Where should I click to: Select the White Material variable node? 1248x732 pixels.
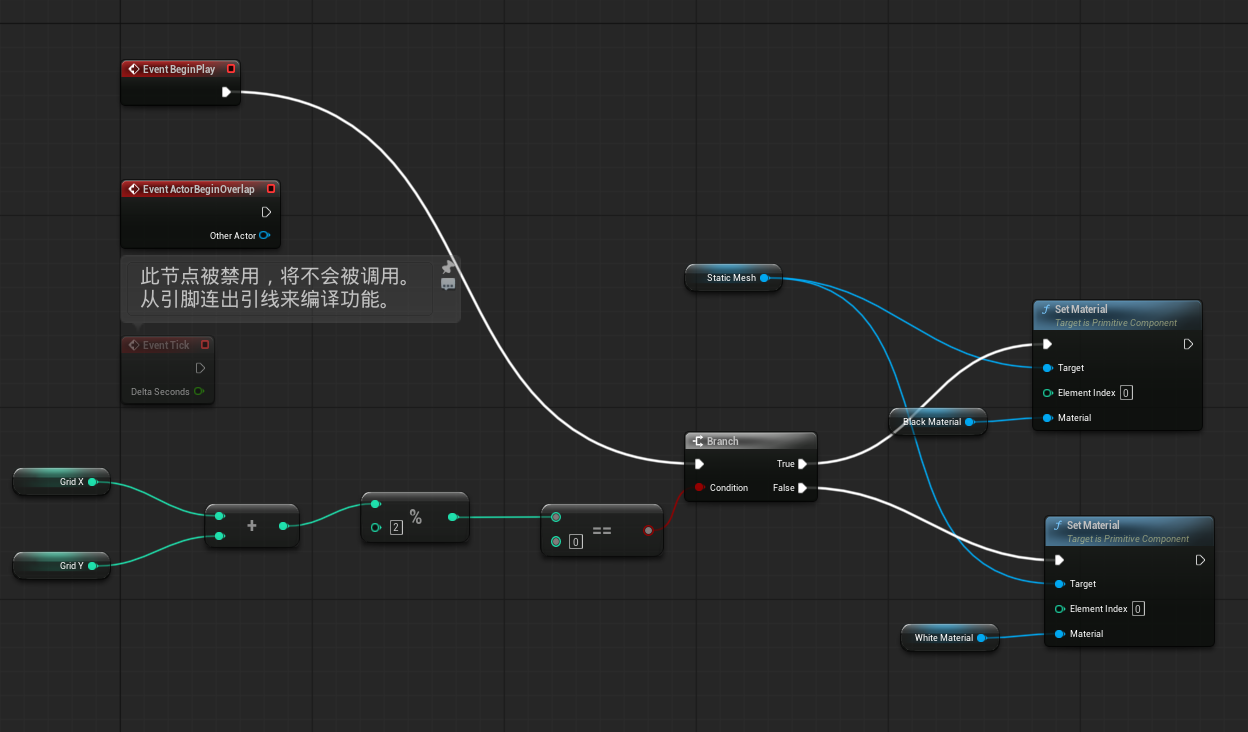pyautogui.click(x=942, y=638)
